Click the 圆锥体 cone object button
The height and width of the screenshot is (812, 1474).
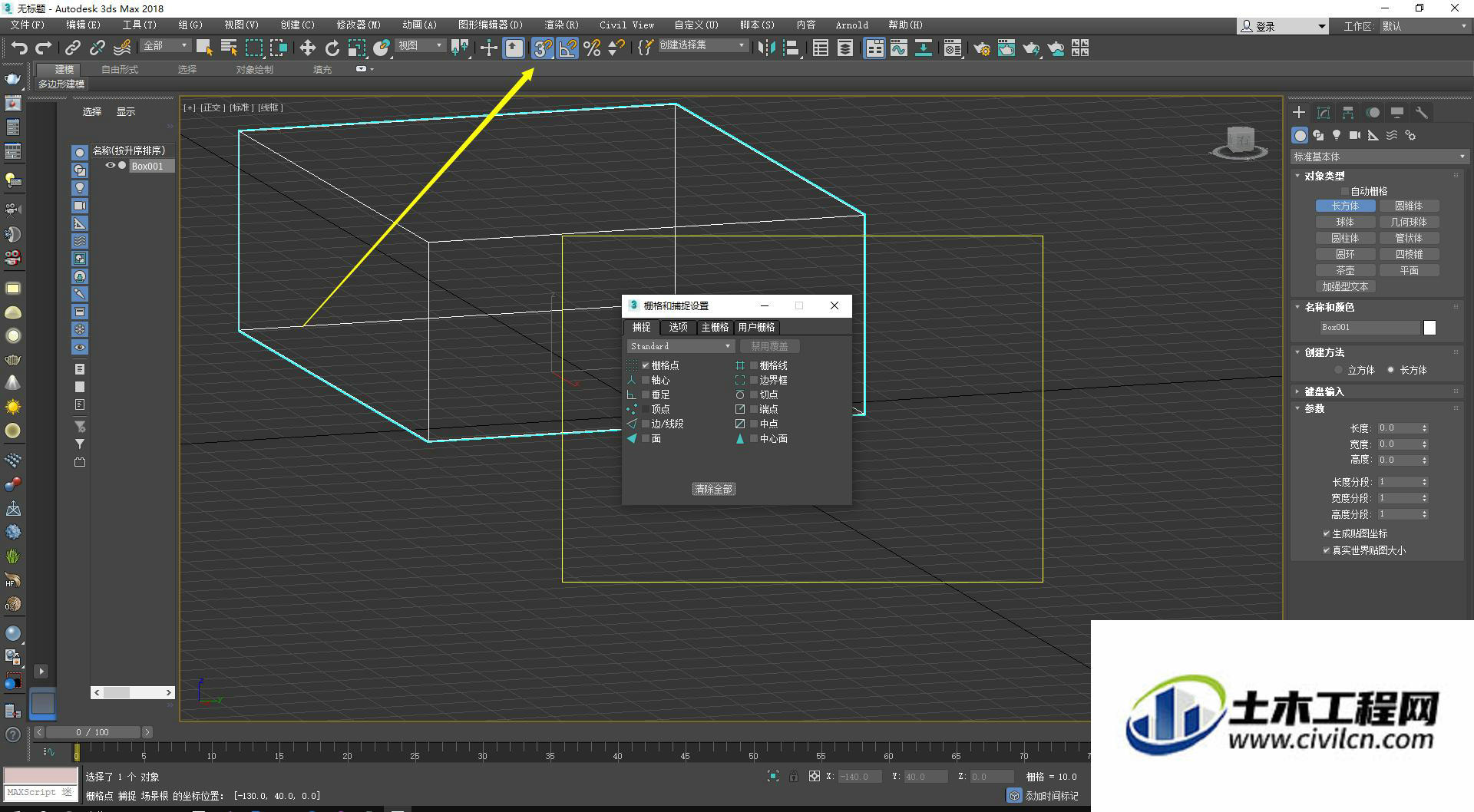[x=1409, y=206]
